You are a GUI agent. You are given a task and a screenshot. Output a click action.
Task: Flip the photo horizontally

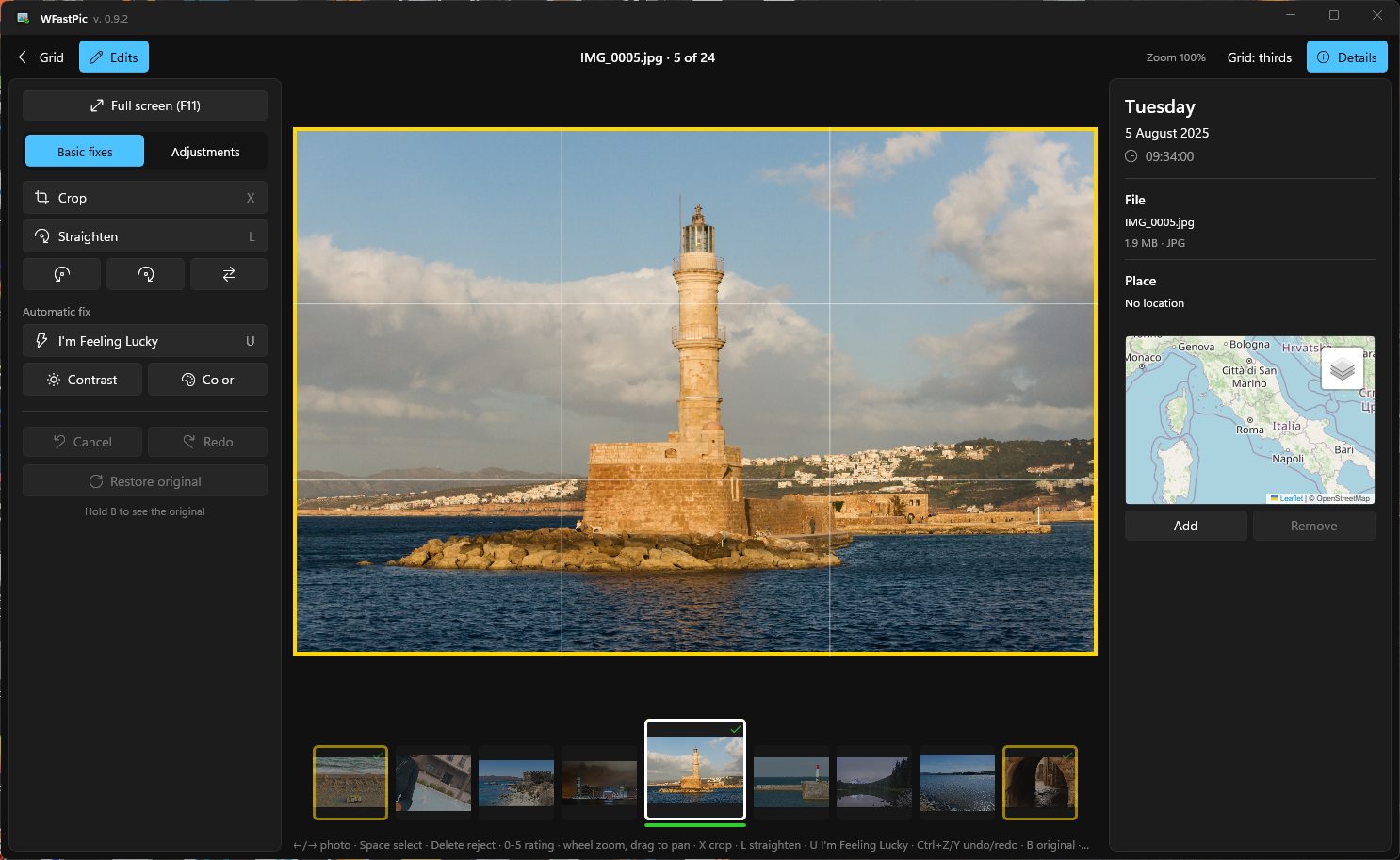click(229, 274)
